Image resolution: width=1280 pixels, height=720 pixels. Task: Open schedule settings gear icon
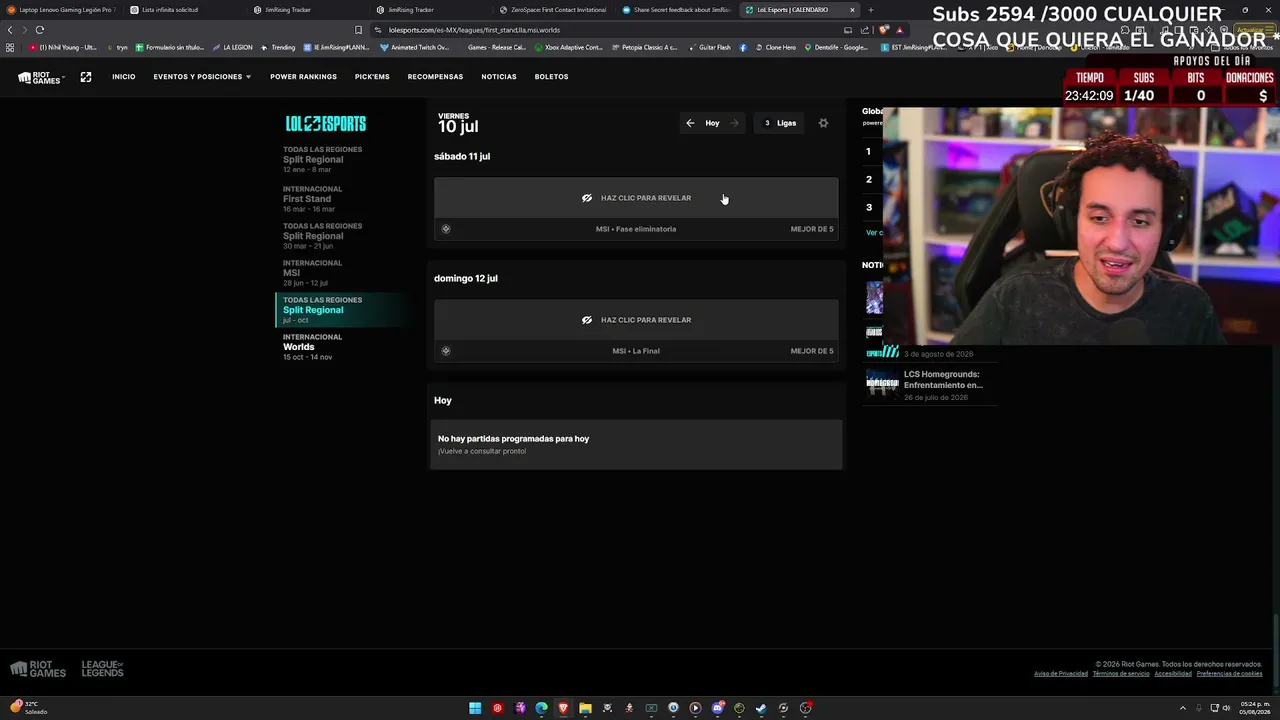tap(823, 123)
